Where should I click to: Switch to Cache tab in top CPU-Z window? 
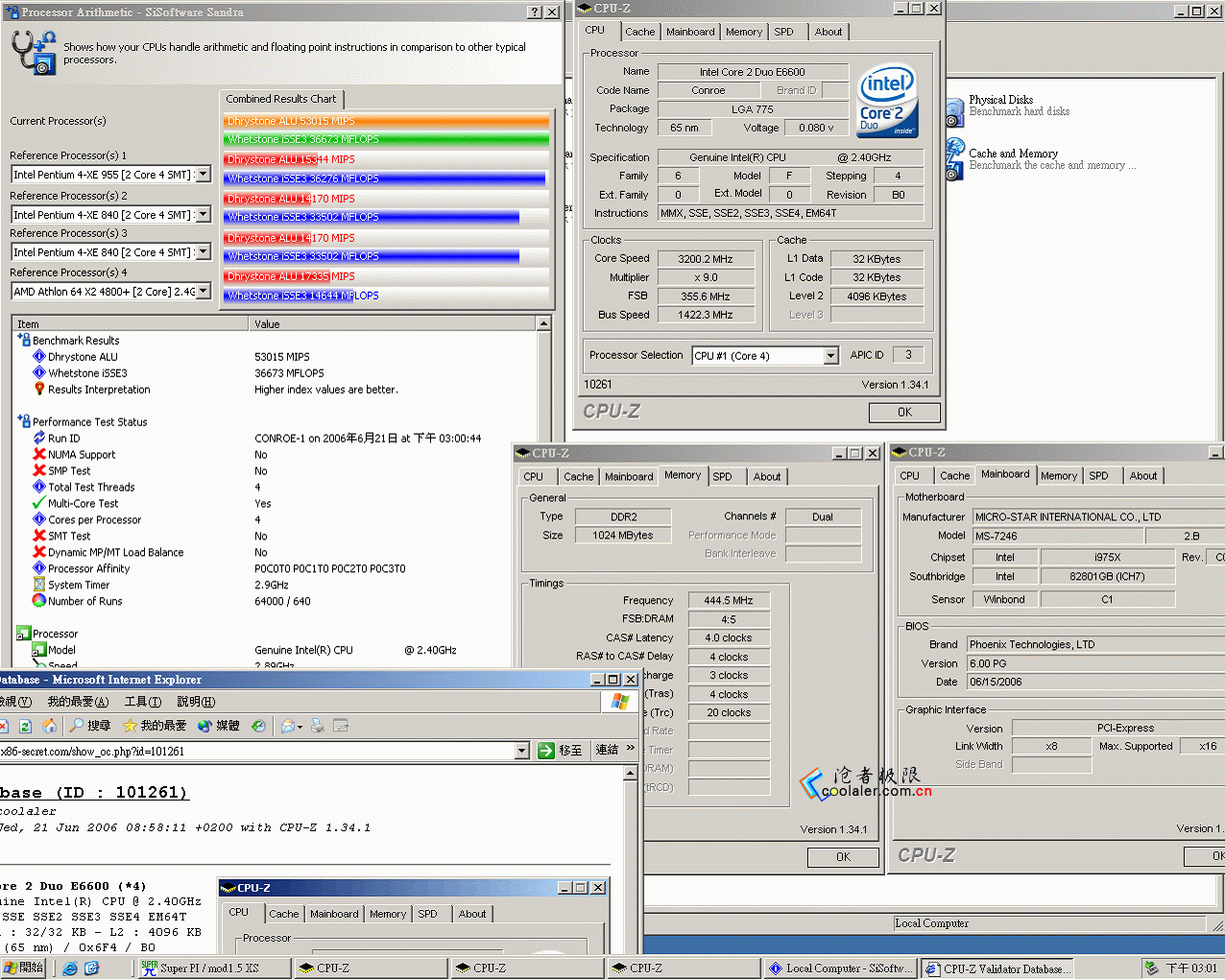[640, 32]
